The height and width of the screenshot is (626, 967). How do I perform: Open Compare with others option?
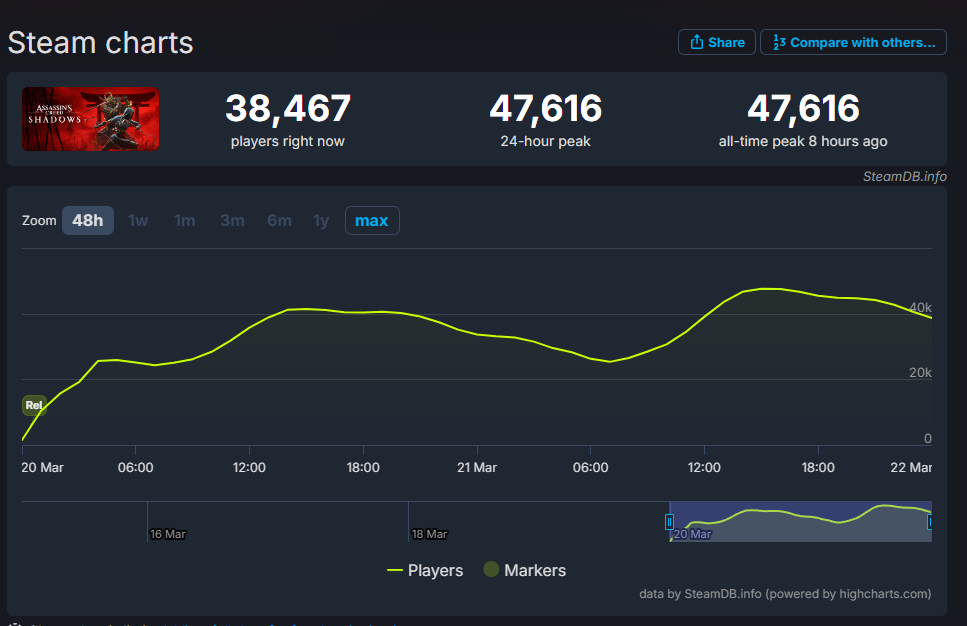point(853,42)
